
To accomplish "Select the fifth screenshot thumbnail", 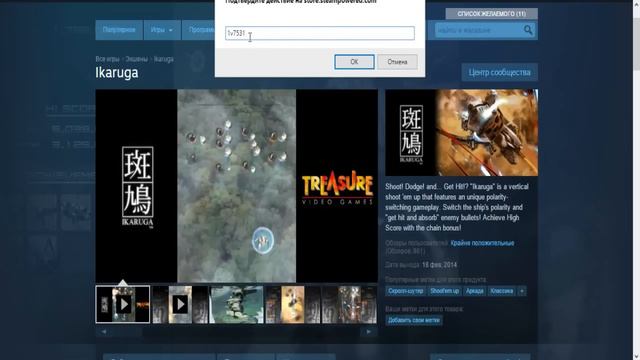I will (x=349, y=304).
